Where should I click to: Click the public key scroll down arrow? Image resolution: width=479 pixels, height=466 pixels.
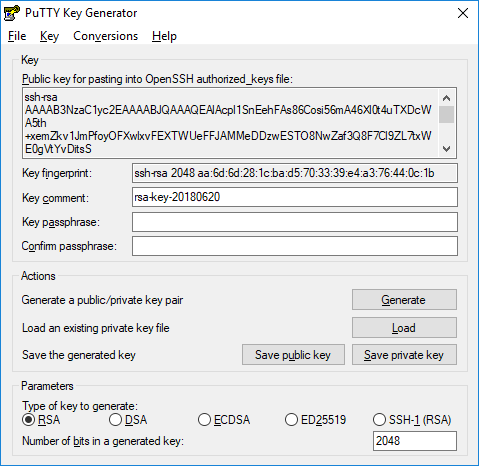[x=446, y=149]
